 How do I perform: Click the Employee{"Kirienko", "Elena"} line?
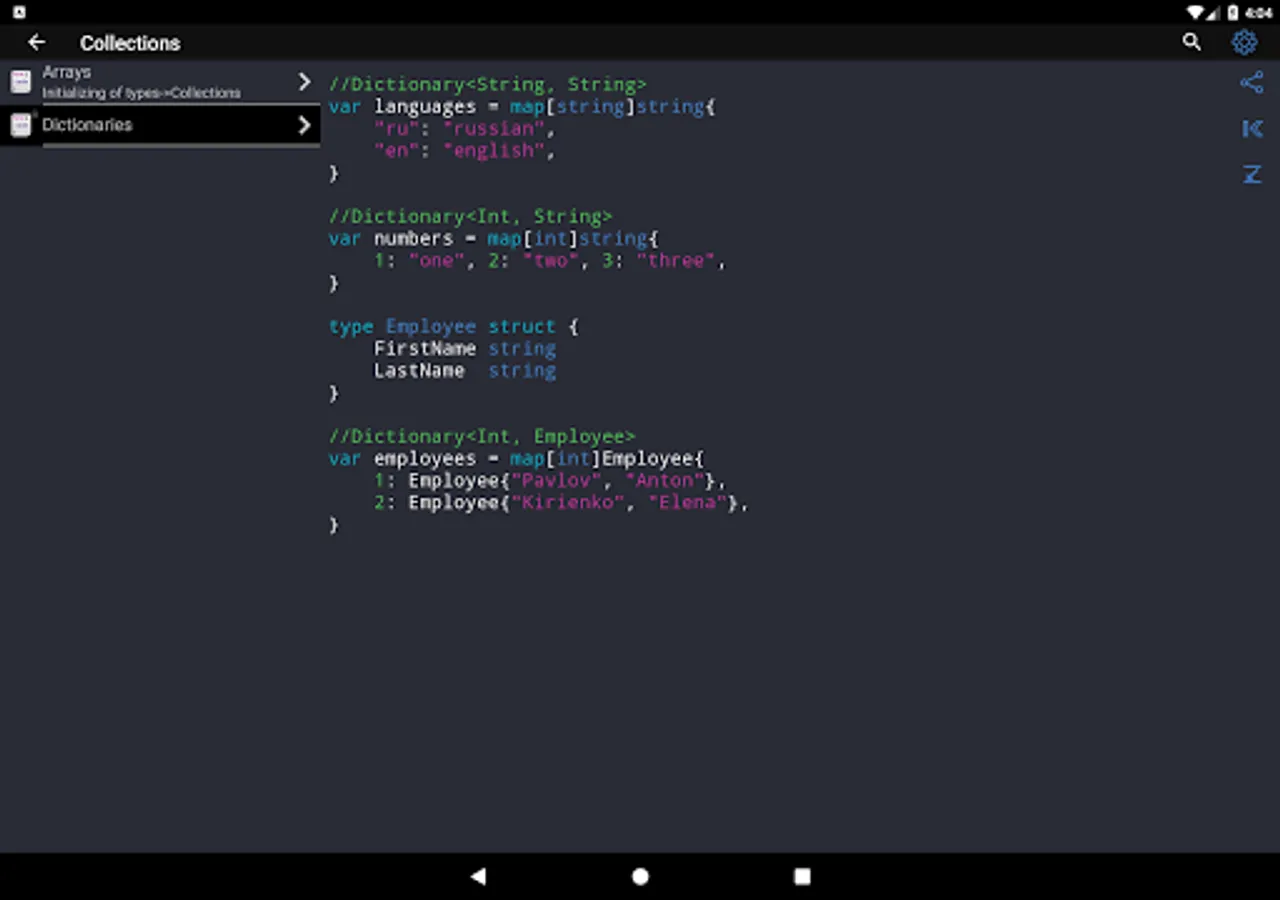tap(561, 502)
